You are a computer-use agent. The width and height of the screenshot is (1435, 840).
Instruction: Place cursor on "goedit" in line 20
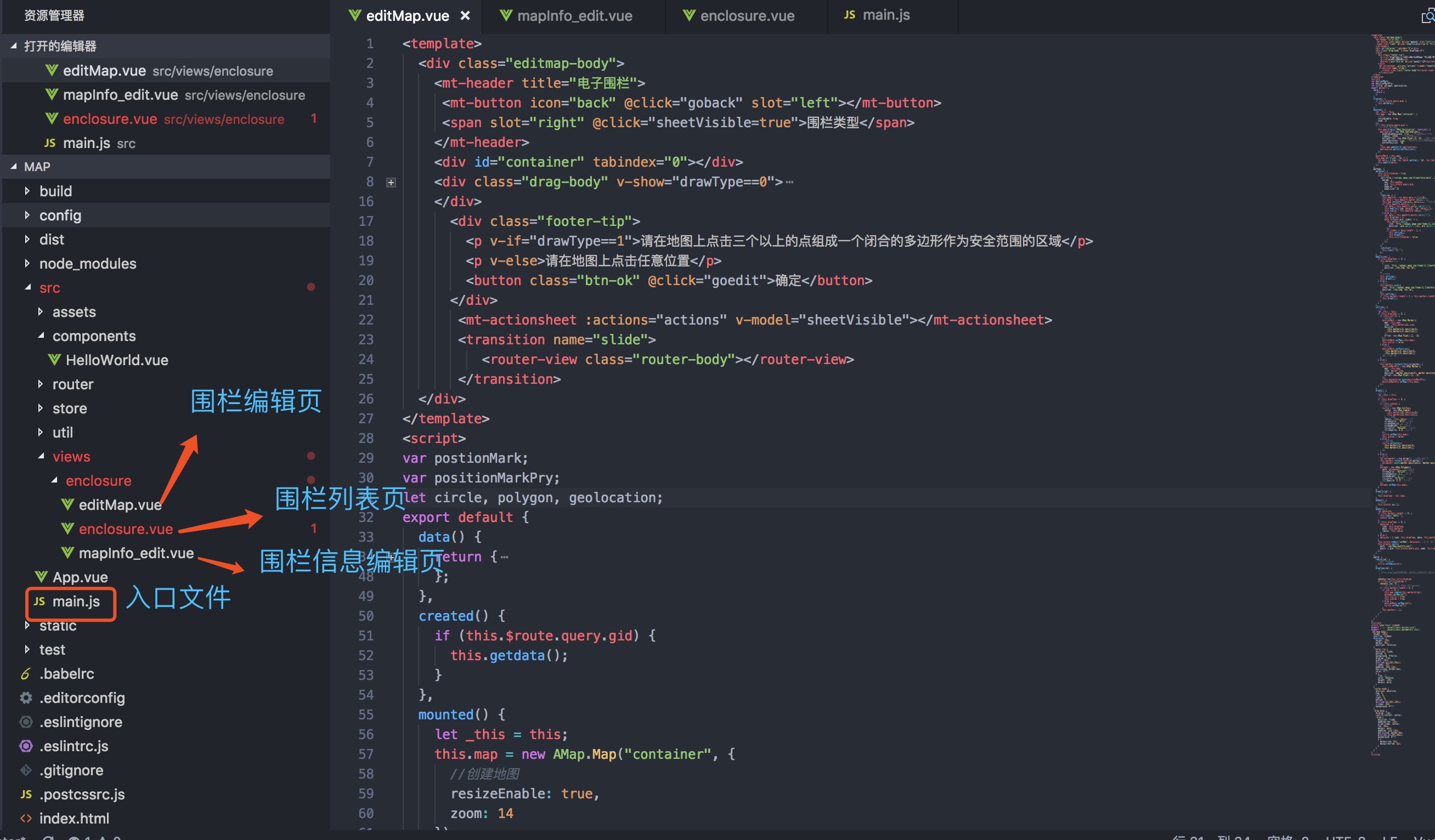735,281
